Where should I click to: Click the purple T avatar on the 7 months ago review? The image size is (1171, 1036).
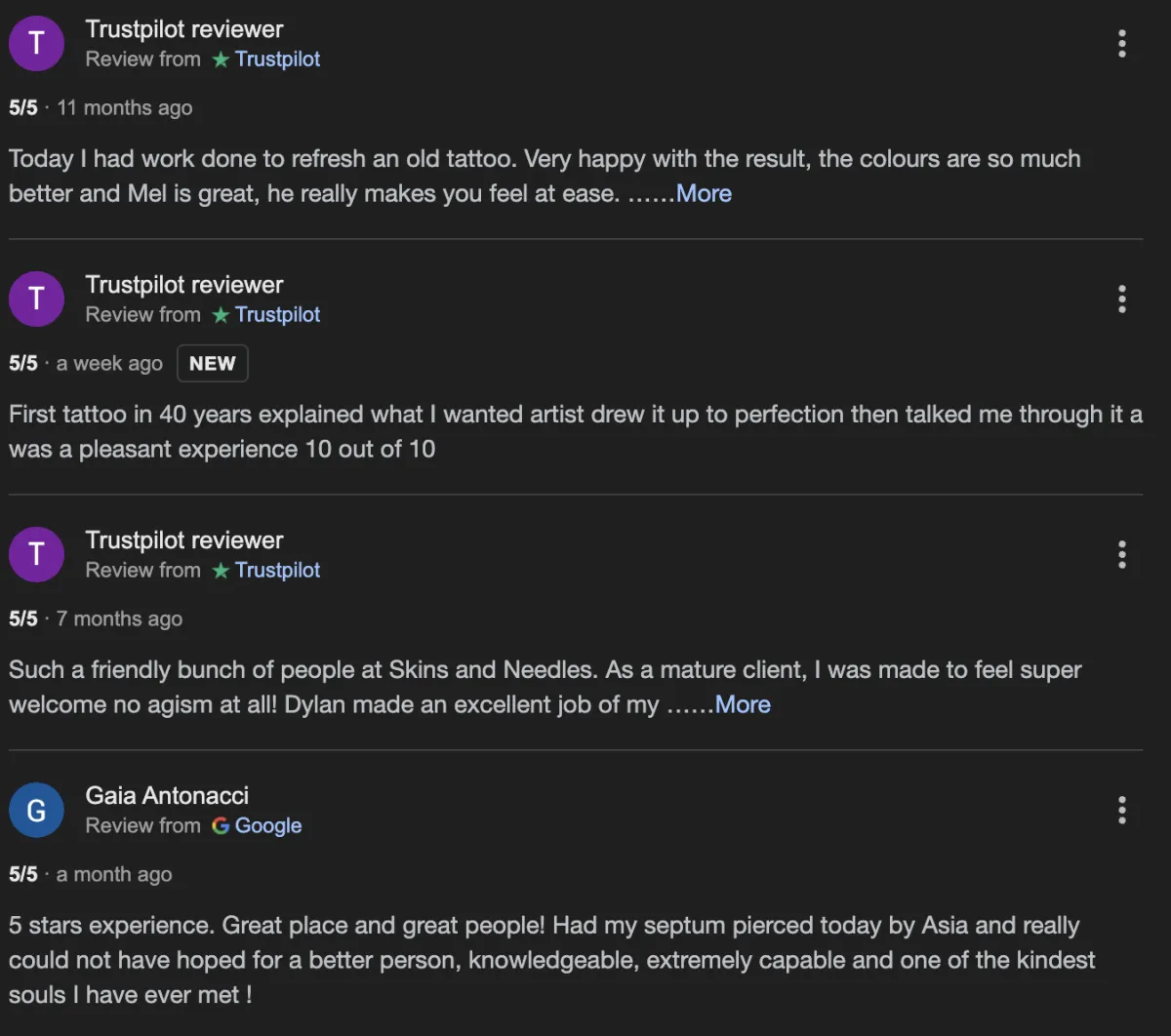[x=36, y=554]
